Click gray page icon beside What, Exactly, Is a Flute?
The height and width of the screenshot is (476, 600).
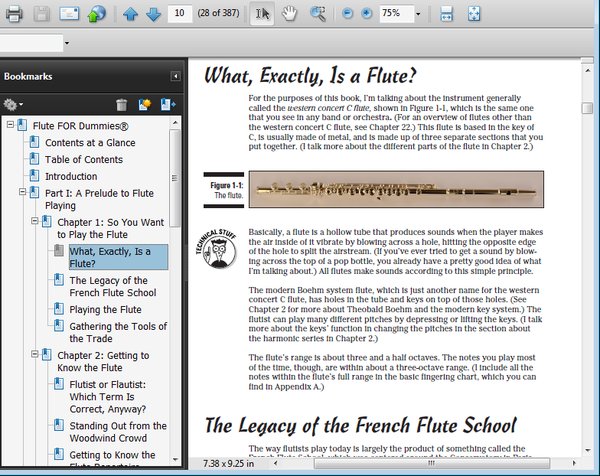[59, 250]
